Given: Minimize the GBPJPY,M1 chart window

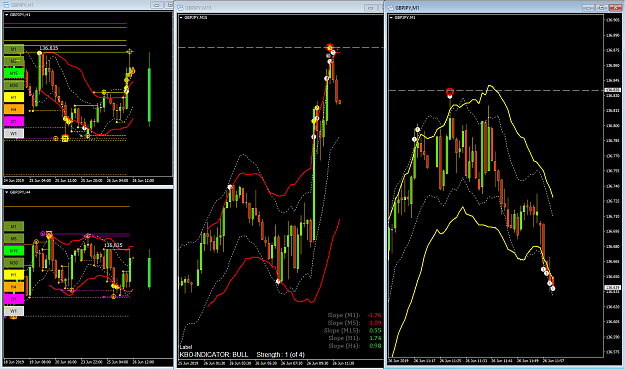Looking at the screenshot, I should [588, 8].
